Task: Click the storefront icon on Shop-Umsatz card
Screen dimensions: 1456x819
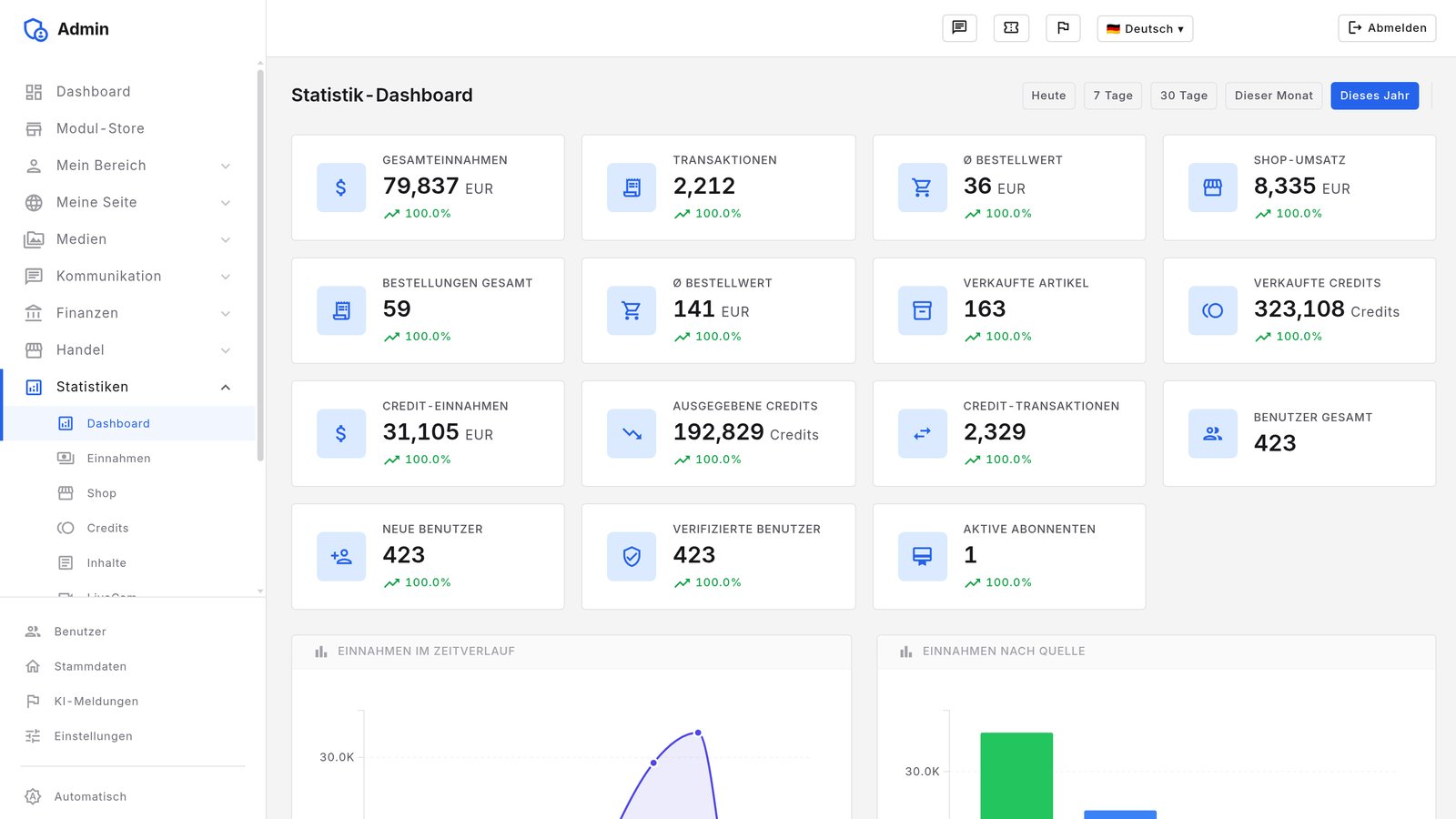Action: coord(1213,187)
